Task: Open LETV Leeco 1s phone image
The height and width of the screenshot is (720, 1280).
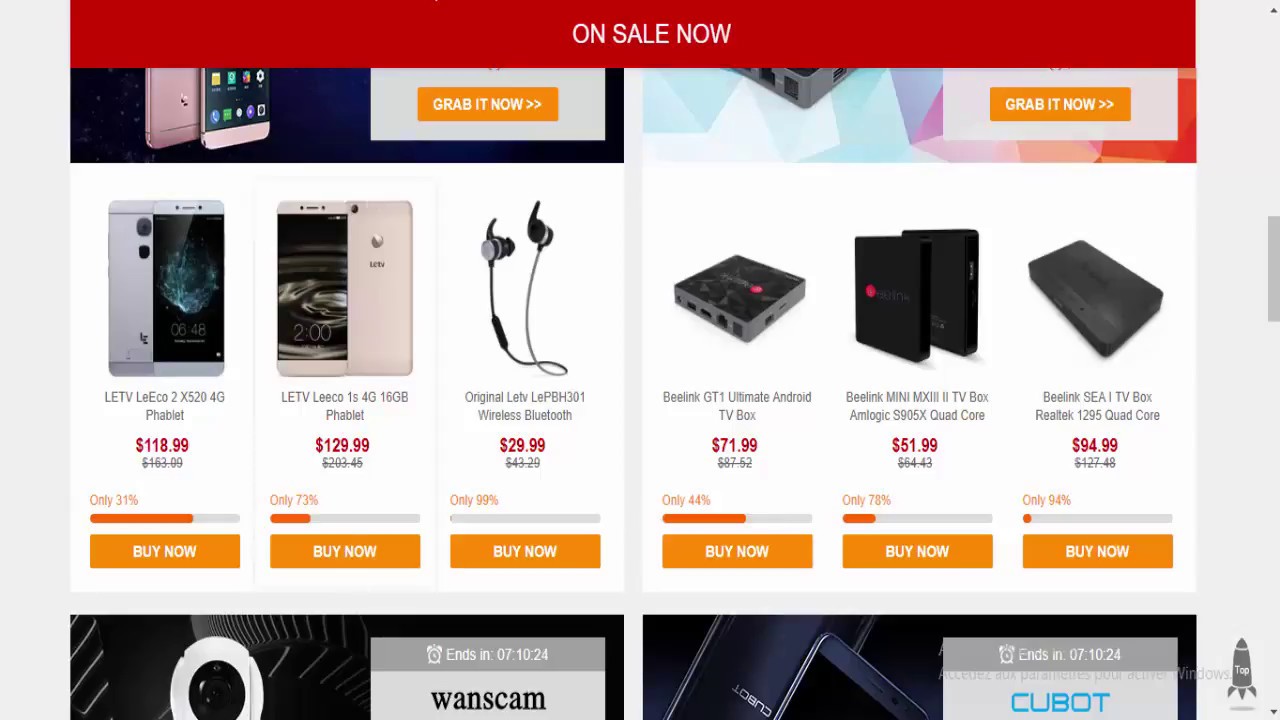Action: (x=345, y=288)
